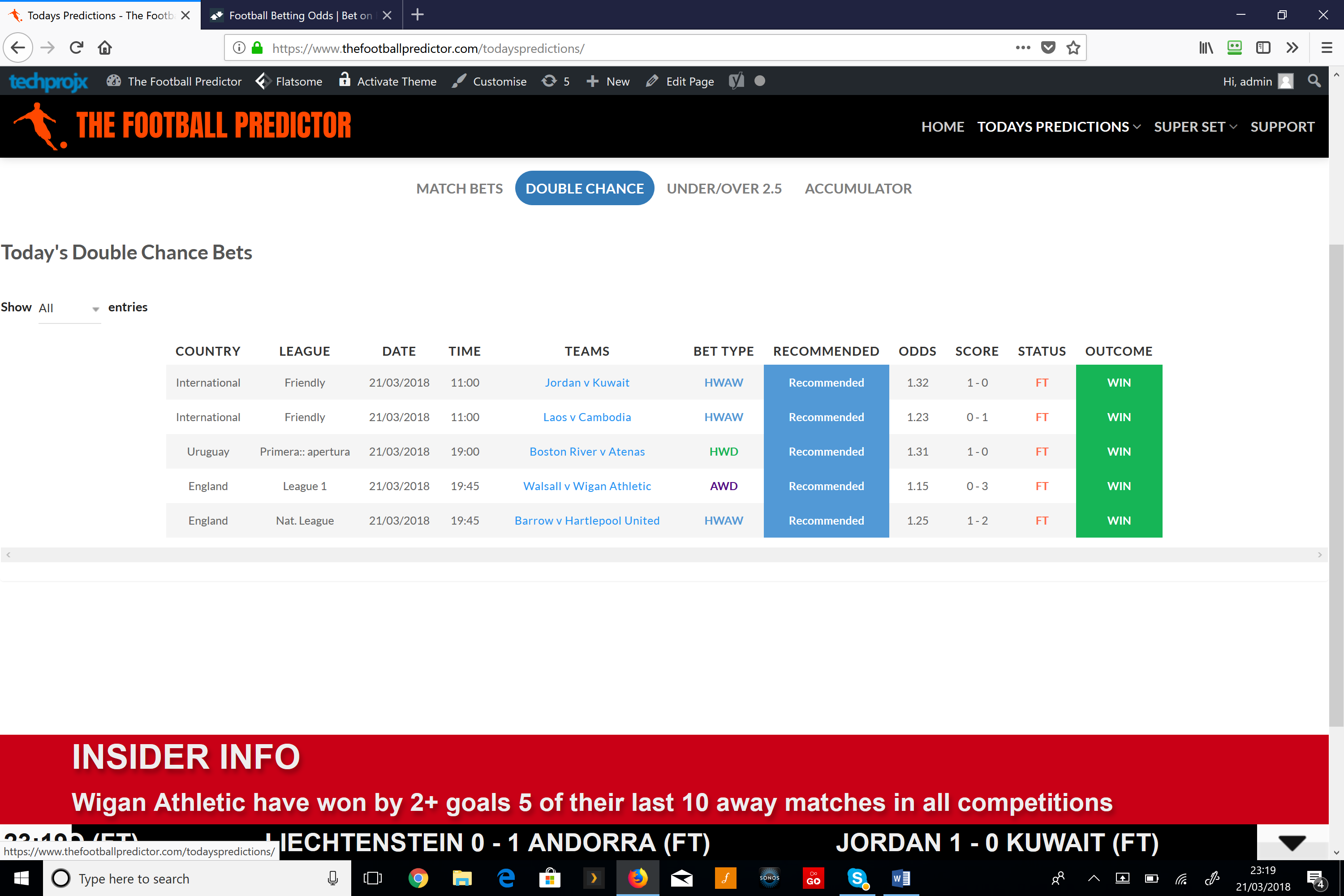
Task: Expand the Show entries dropdown
Action: click(x=69, y=309)
